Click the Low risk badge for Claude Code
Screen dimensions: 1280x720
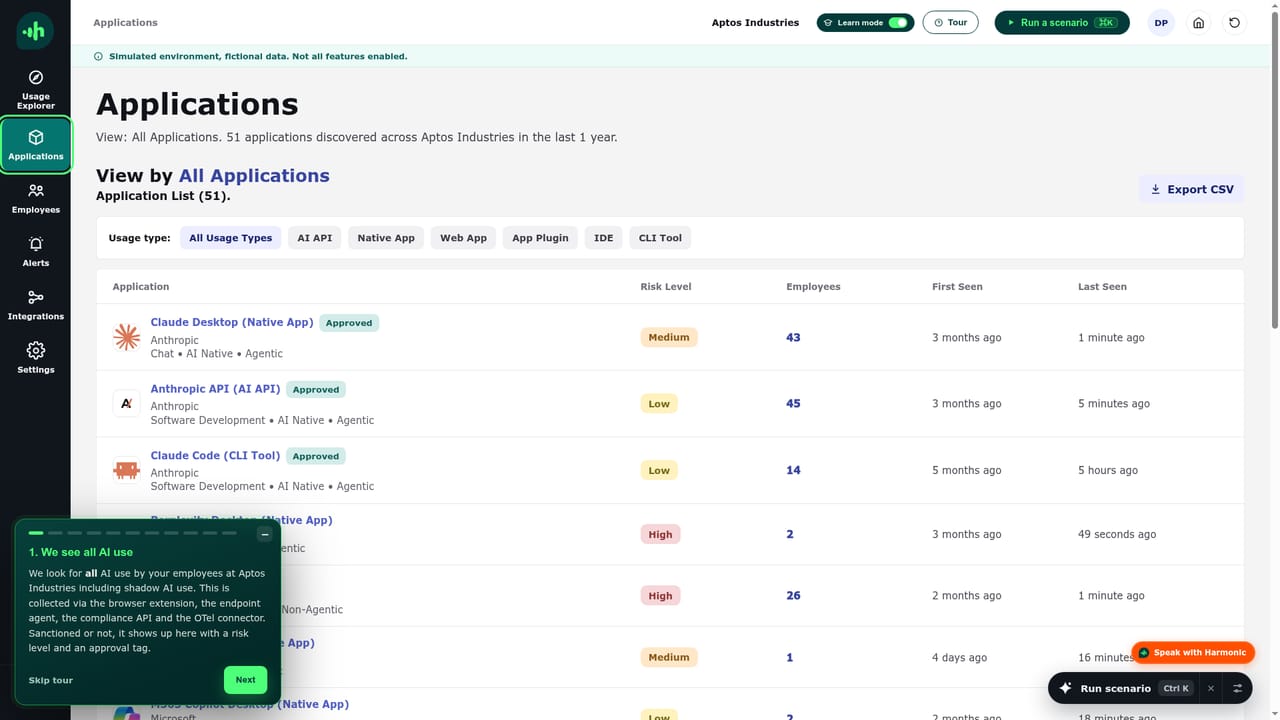point(659,470)
